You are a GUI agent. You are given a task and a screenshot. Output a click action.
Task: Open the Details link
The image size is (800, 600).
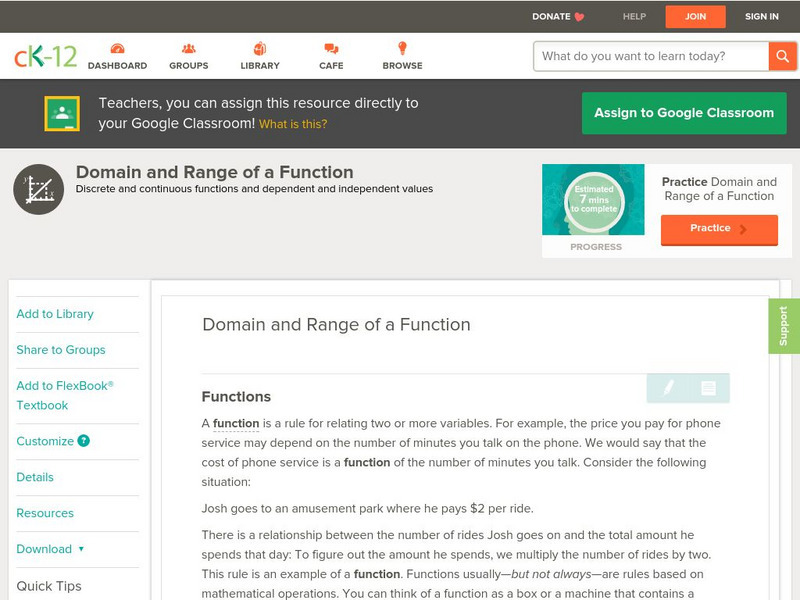tap(35, 477)
